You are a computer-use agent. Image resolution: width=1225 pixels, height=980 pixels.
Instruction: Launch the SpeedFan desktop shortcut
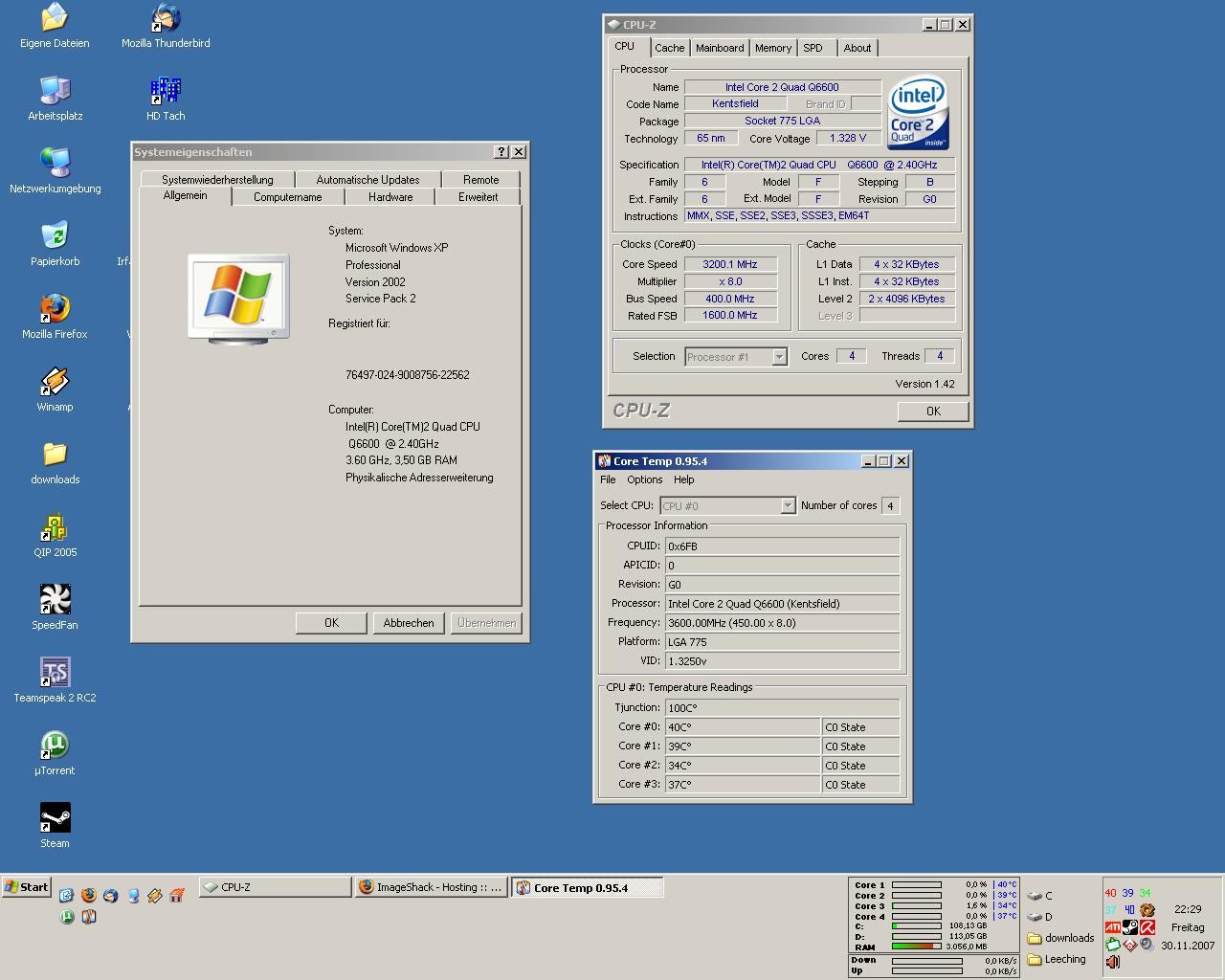coord(55,609)
